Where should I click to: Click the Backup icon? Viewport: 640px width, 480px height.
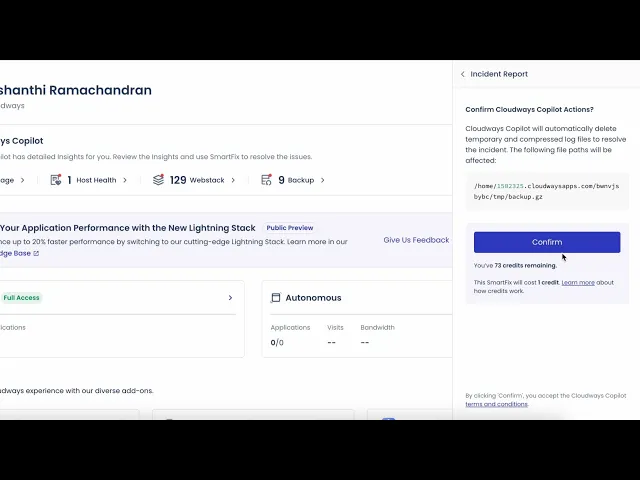pyautogui.click(x=267, y=180)
